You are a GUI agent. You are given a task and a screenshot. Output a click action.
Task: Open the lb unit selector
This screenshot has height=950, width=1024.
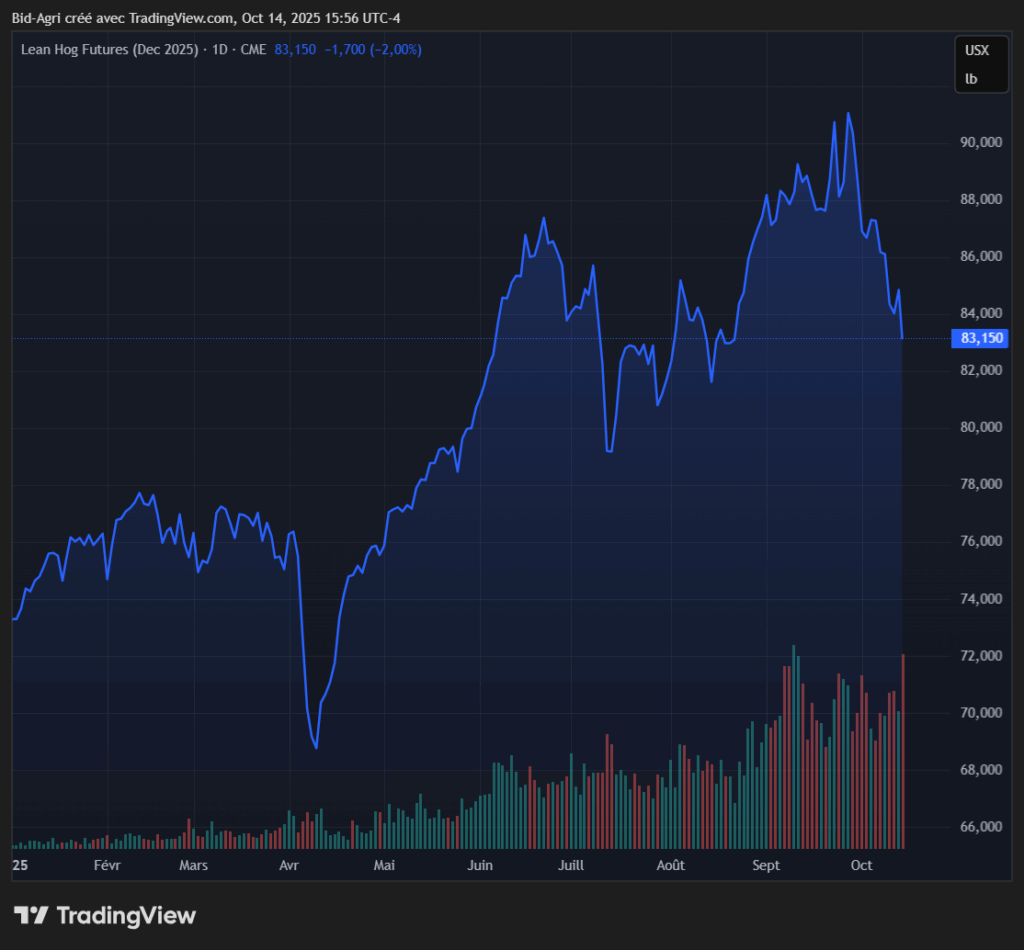point(971,79)
